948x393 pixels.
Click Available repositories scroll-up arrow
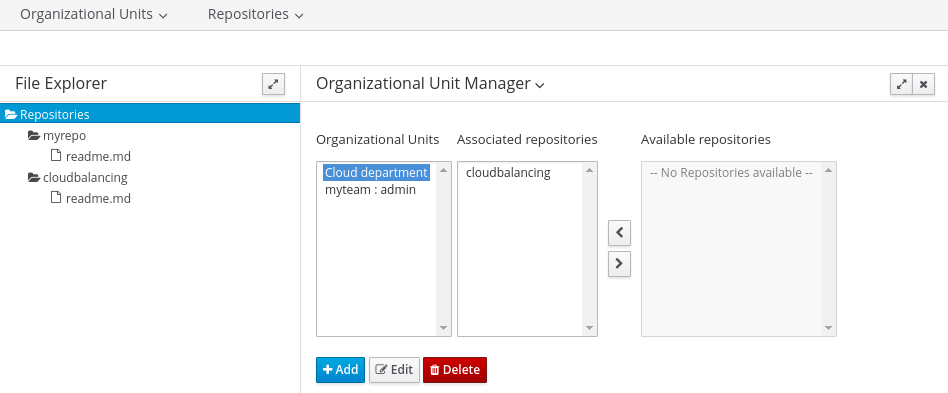click(x=828, y=170)
